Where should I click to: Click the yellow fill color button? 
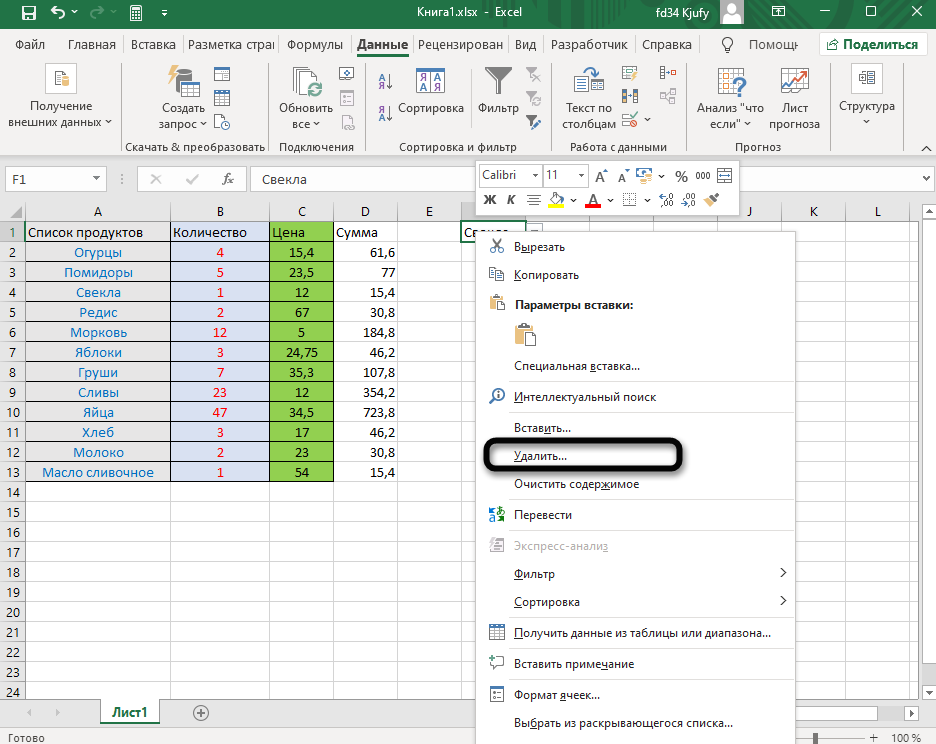click(556, 200)
